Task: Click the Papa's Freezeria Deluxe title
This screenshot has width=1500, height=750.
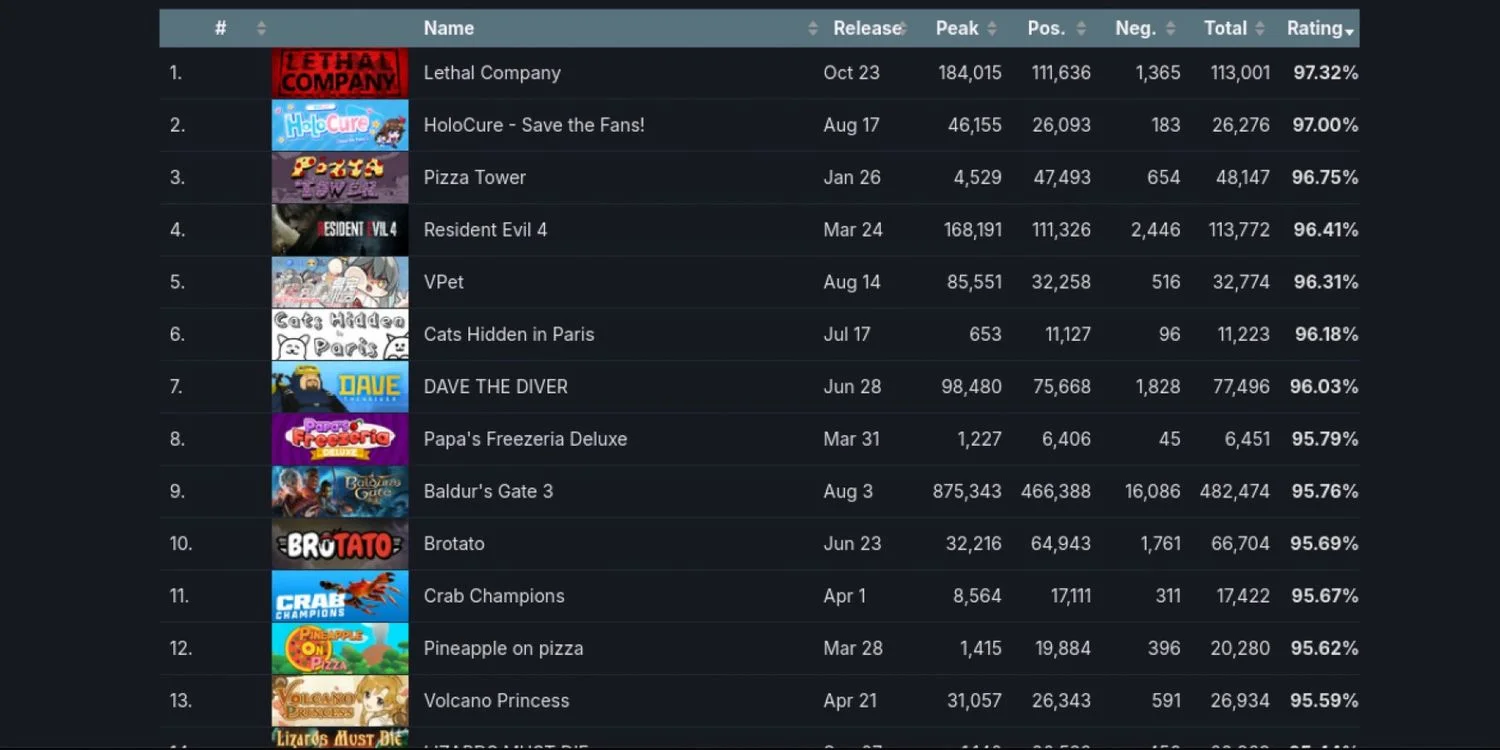Action: coord(525,439)
